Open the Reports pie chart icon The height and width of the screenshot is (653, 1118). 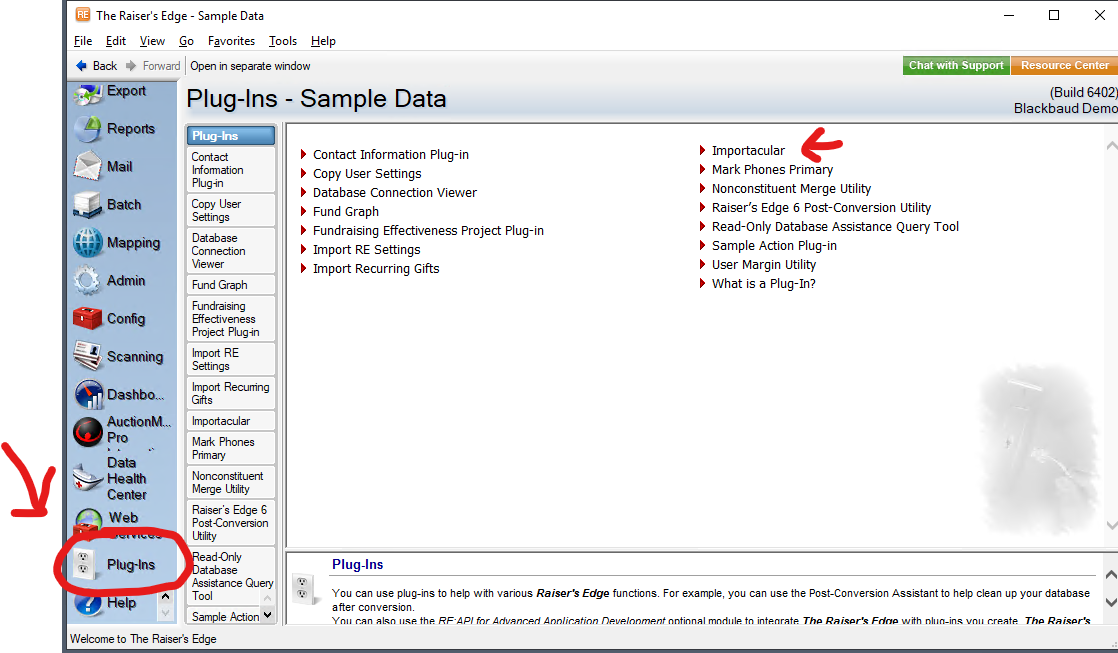tap(88, 129)
